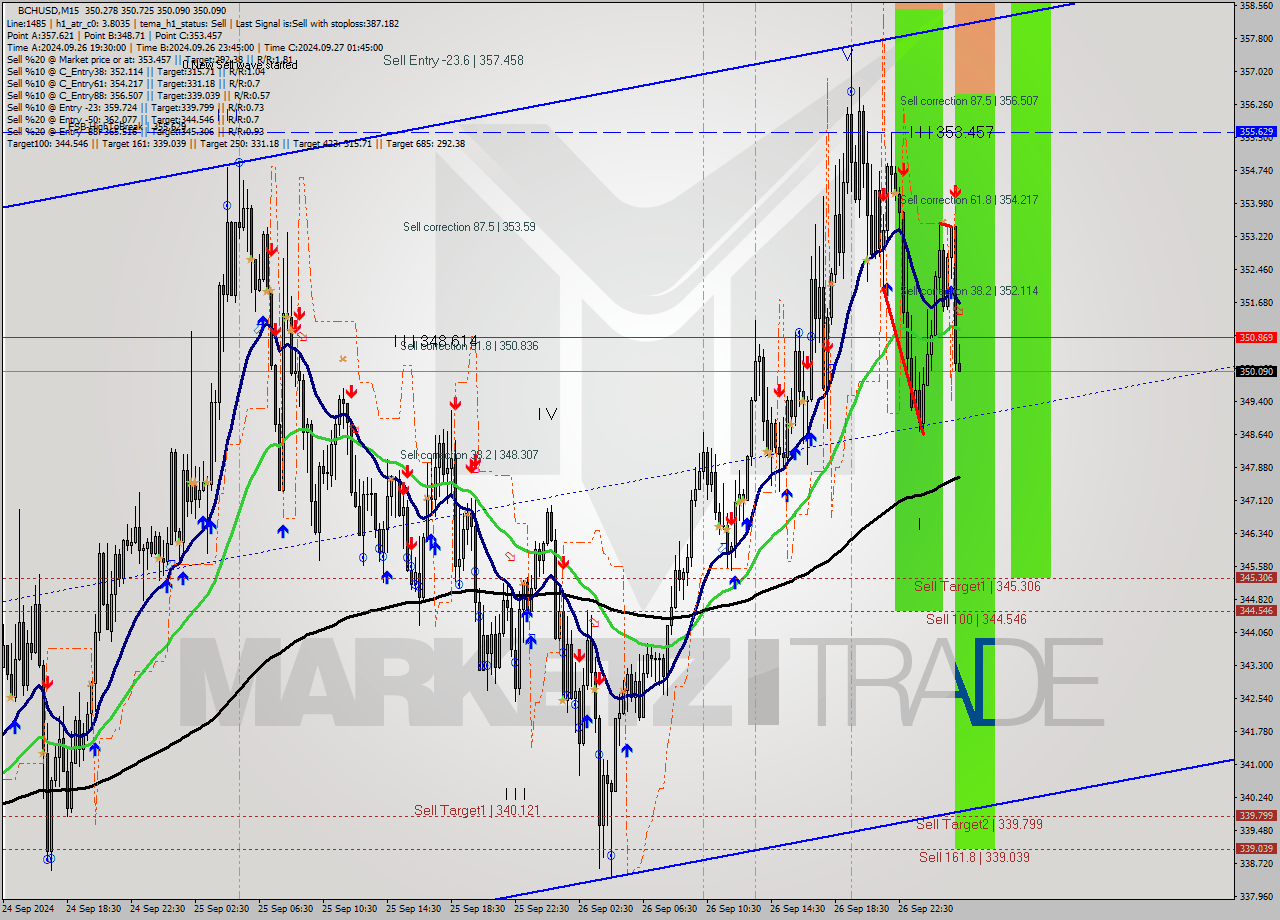Select the '24 Sep 18:30' time label
This screenshot has height=920, width=1280.
point(93,909)
